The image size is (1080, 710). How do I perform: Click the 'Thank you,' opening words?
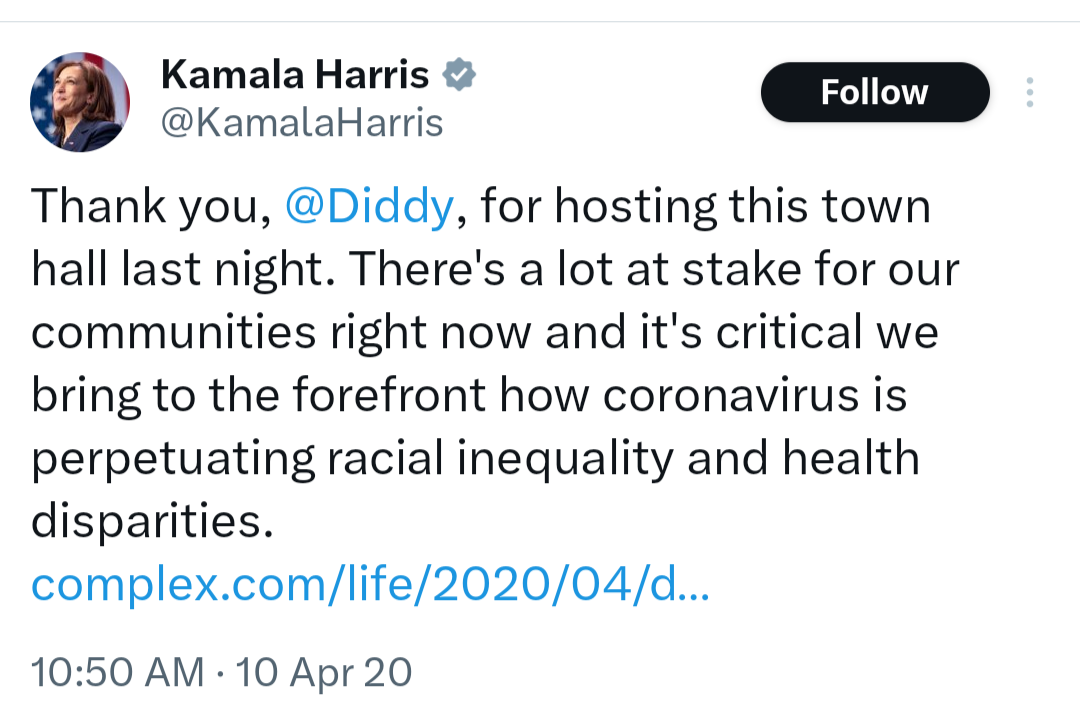(152, 207)
